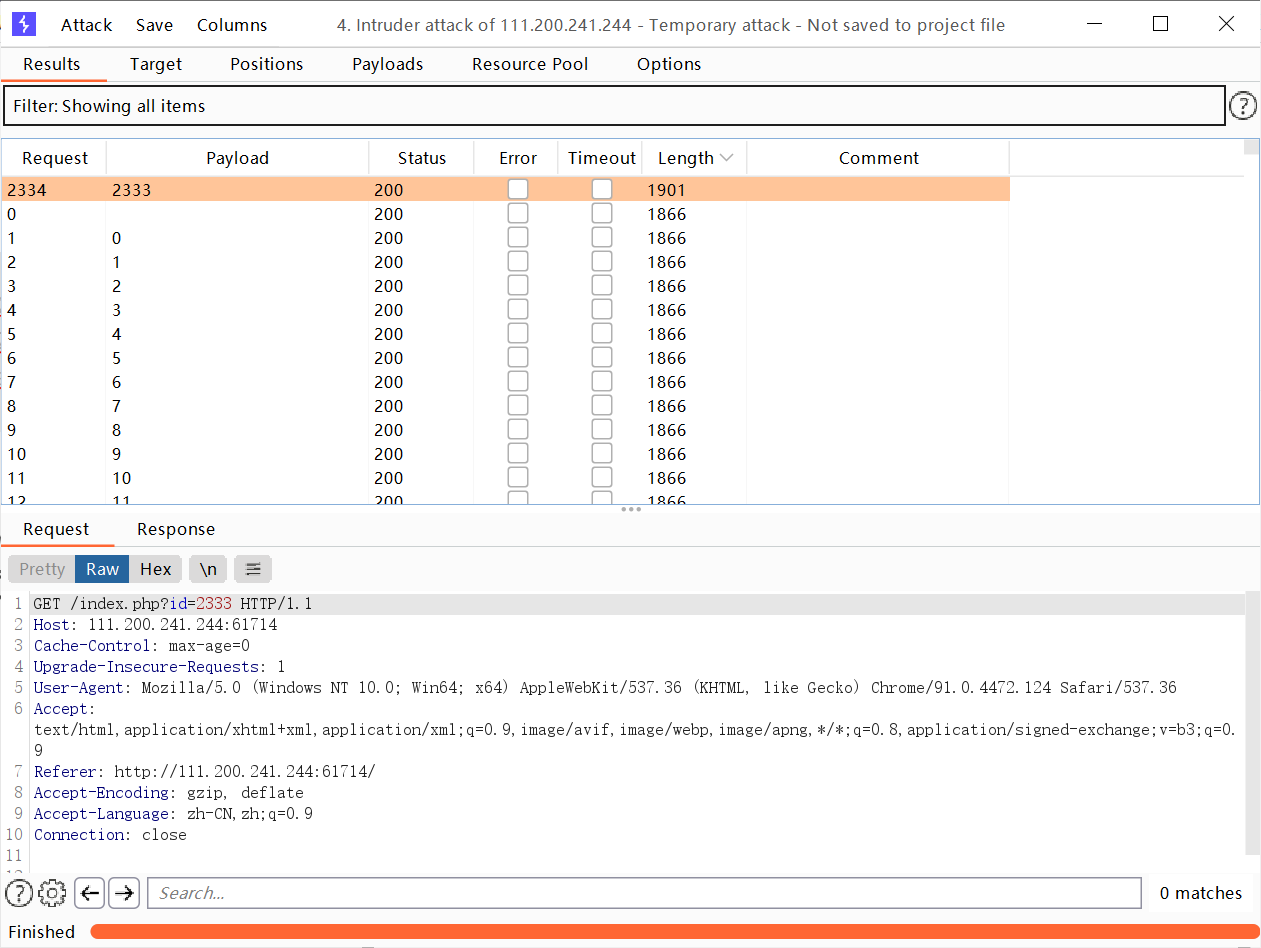Minimize the Intruder attack window
Image resolution: width=1261 pixels, height=948 pixels.
1095,24
